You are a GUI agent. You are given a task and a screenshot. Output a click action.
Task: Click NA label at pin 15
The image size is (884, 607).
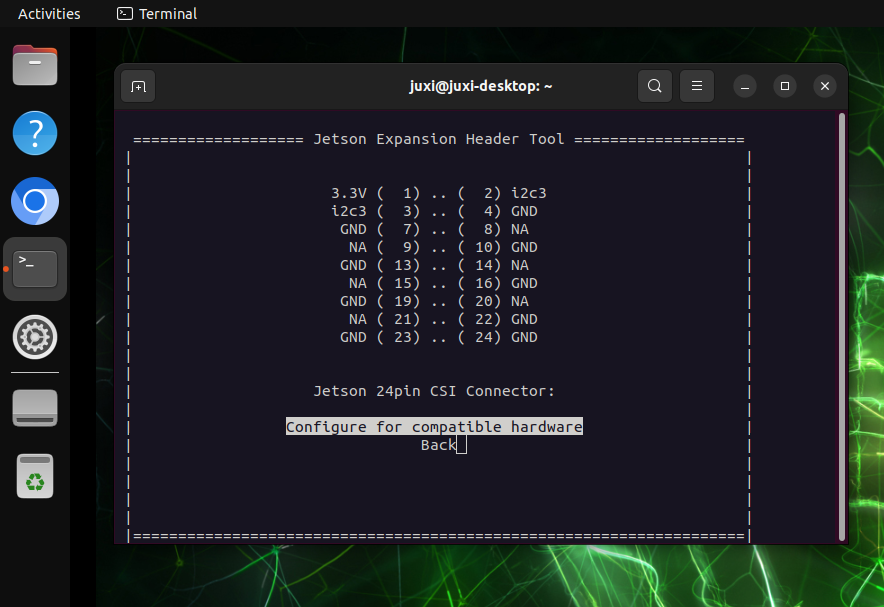357,283
